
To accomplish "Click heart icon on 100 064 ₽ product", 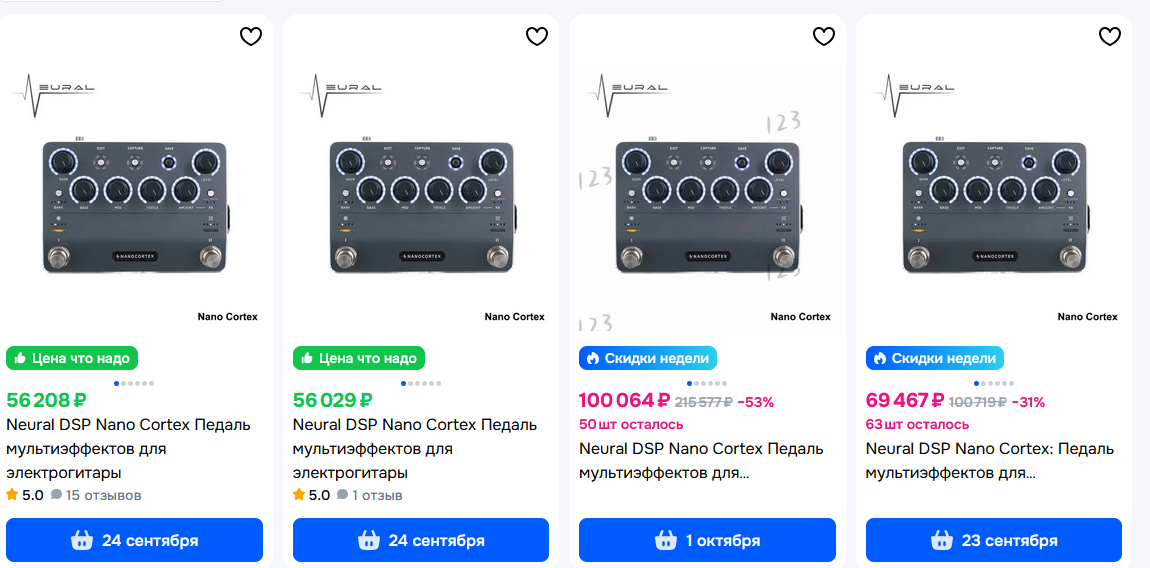I will [x=824, y=36].
